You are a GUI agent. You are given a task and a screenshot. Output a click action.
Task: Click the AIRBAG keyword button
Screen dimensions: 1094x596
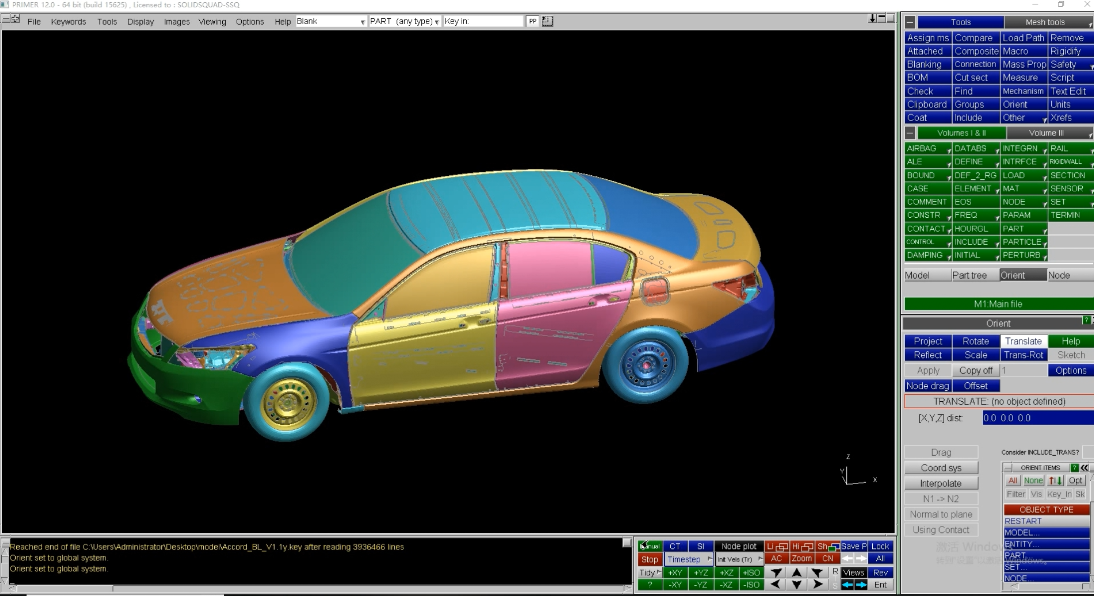click(927, 148)
